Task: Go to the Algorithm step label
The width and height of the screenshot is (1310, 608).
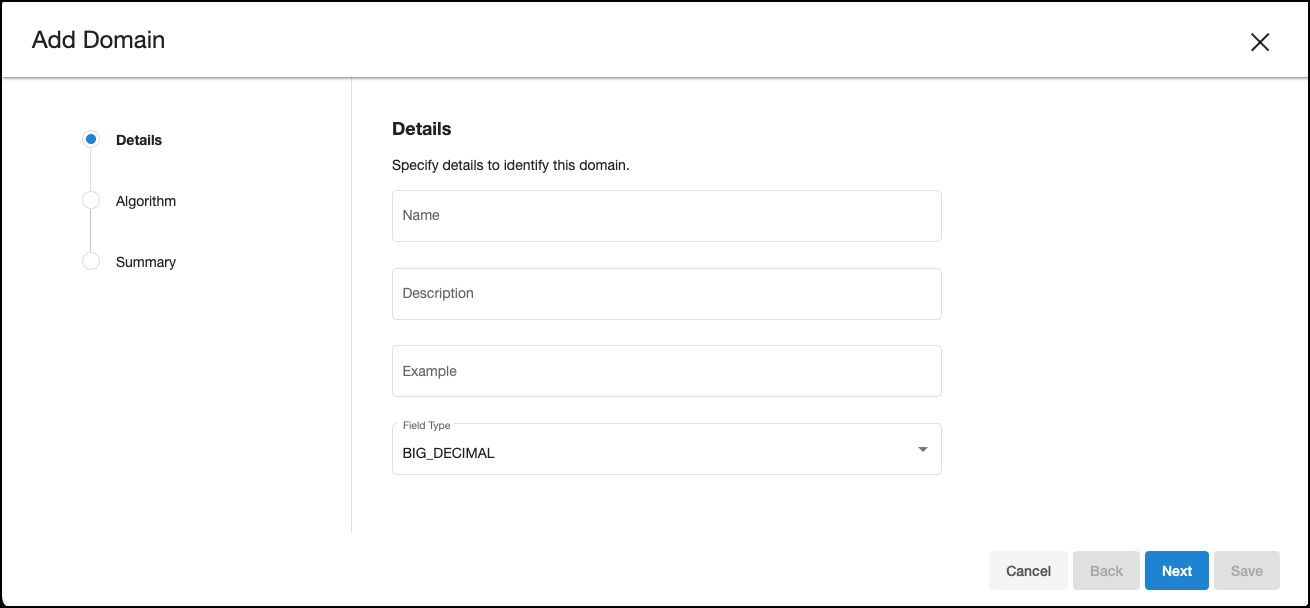Action: point(146,201)
